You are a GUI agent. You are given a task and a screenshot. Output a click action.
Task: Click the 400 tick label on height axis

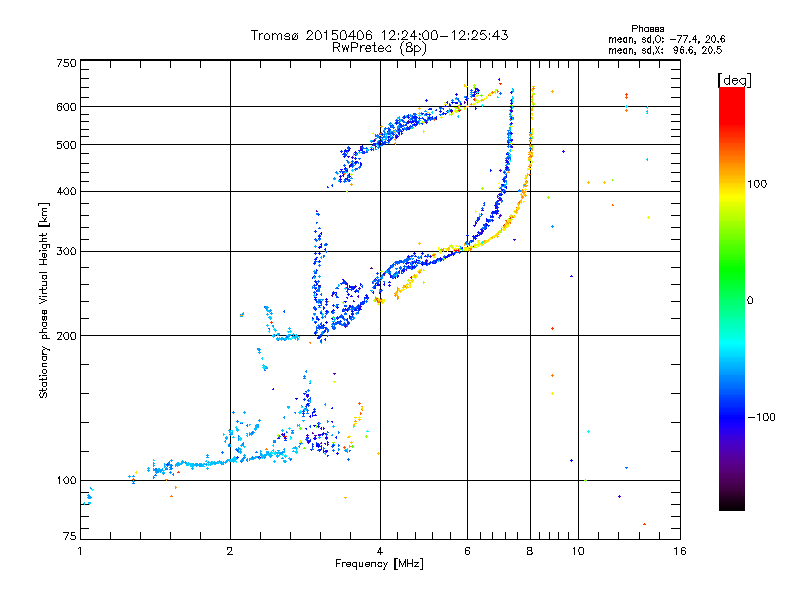point(66,191)
